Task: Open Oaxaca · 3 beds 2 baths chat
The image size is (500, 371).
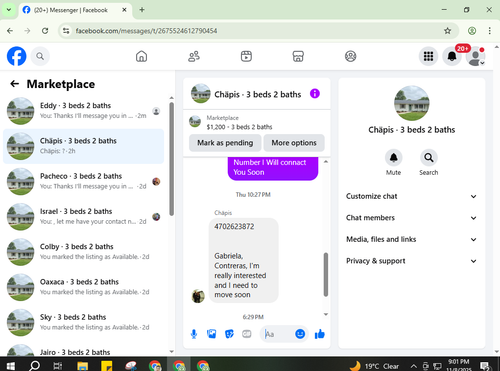Action: [83, 287]
